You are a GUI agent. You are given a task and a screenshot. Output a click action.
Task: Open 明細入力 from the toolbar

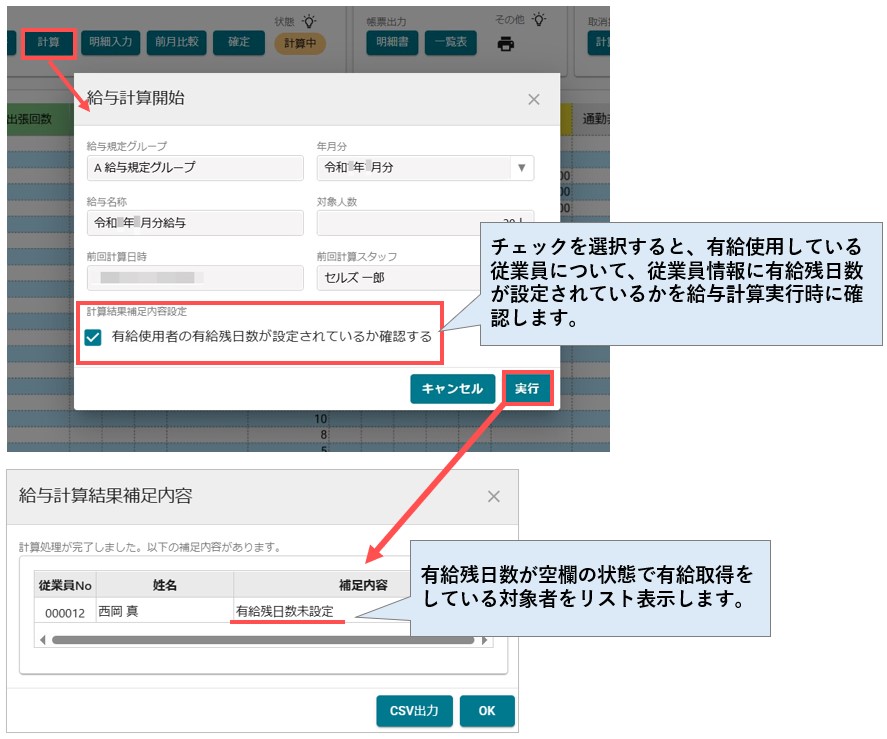coord(110,42)
